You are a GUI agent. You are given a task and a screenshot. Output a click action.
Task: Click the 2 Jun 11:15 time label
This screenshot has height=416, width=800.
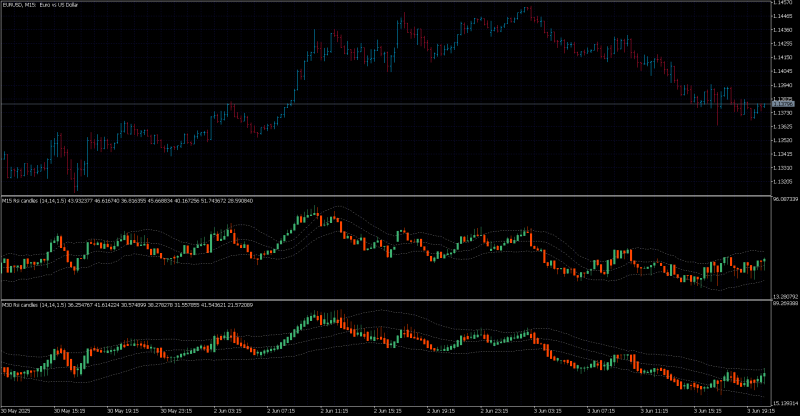pos(335,410)
